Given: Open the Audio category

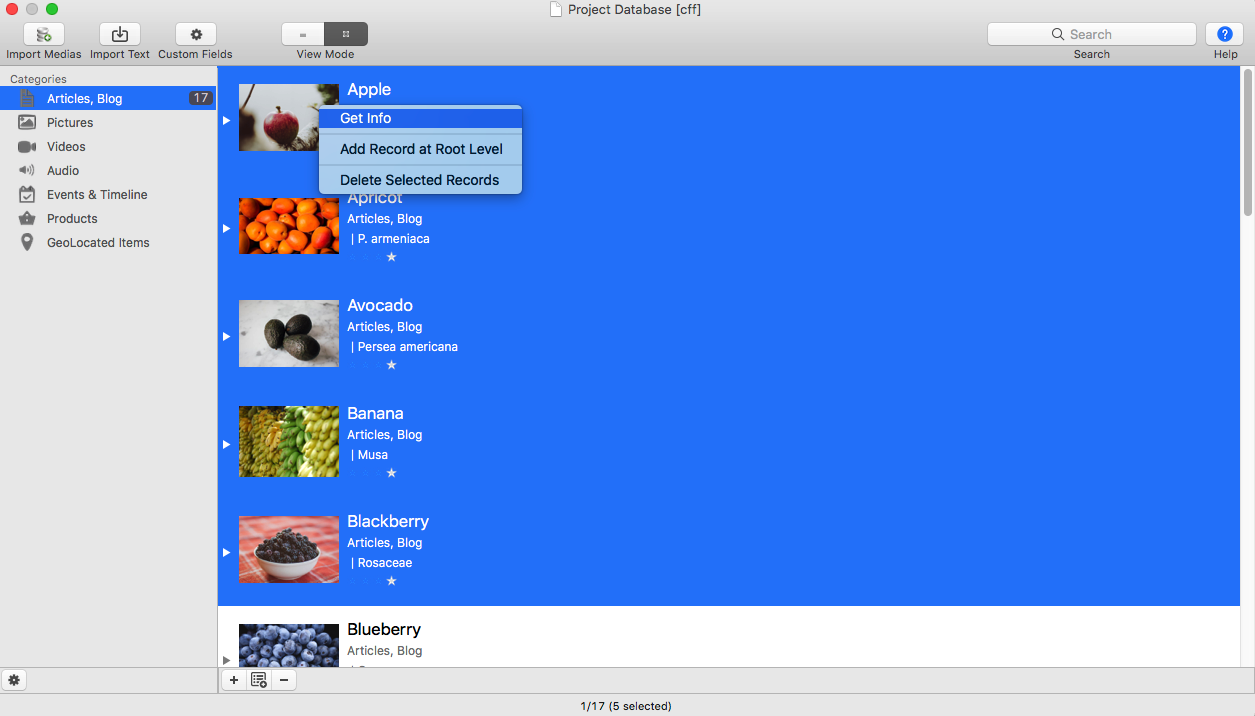Looking at the screenshot, I should [x=62, y=170].
